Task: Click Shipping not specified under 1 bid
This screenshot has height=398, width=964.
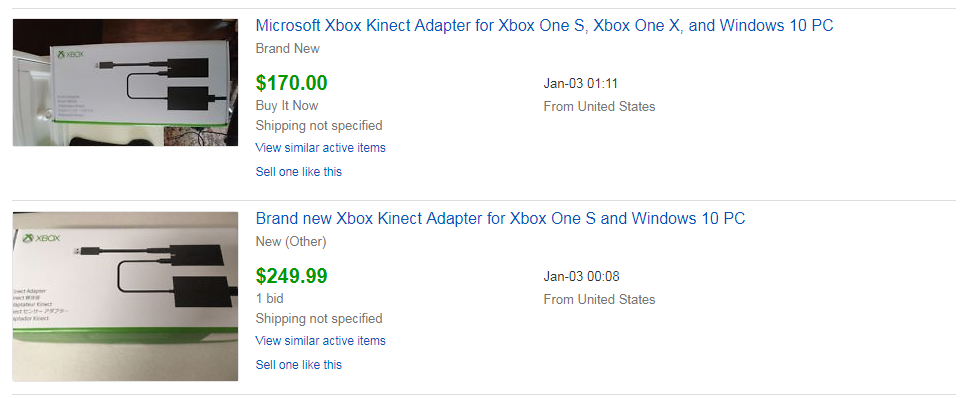Action: tap(318, 319)
